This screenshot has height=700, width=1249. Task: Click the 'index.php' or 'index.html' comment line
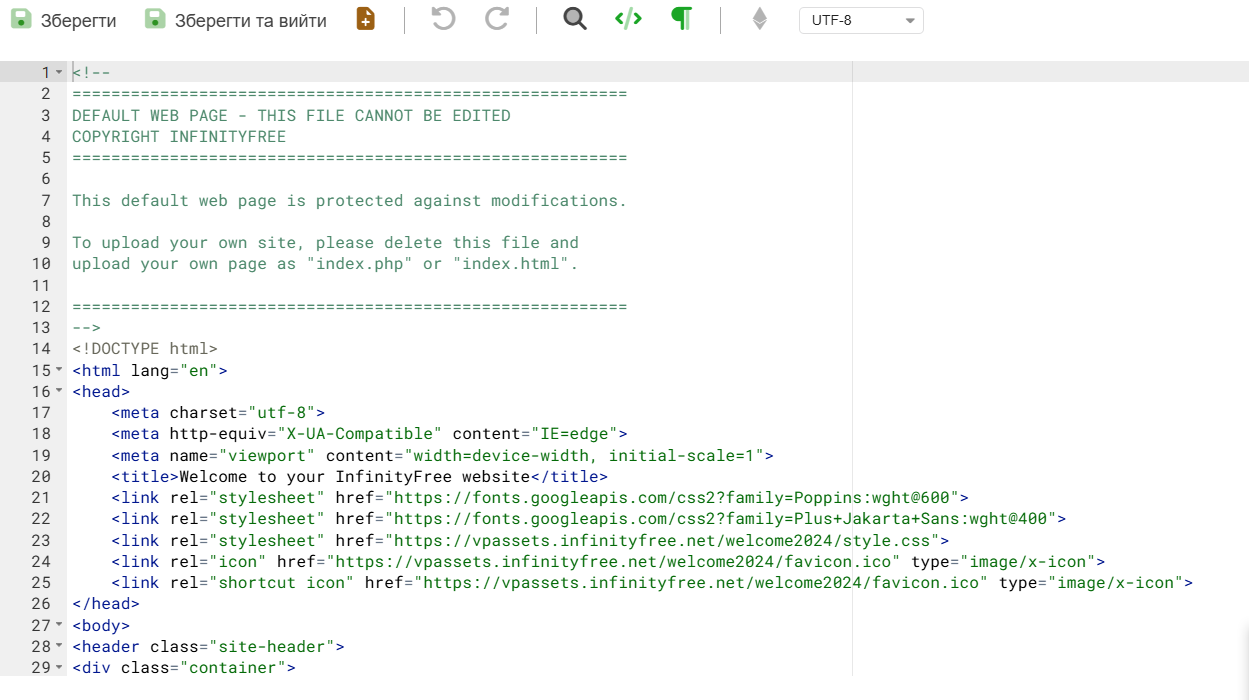[x=325, y=264]
